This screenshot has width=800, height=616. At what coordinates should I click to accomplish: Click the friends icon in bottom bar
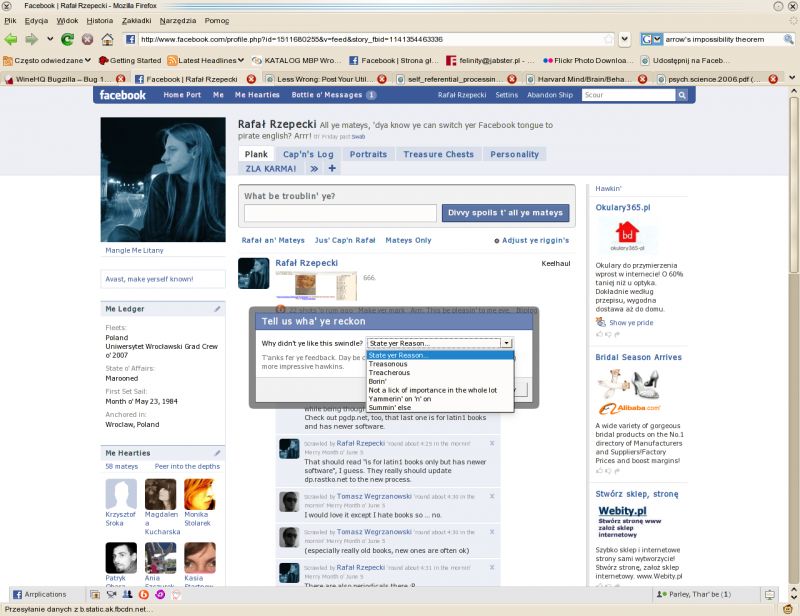pyautogui.click(x=128, y=594)
